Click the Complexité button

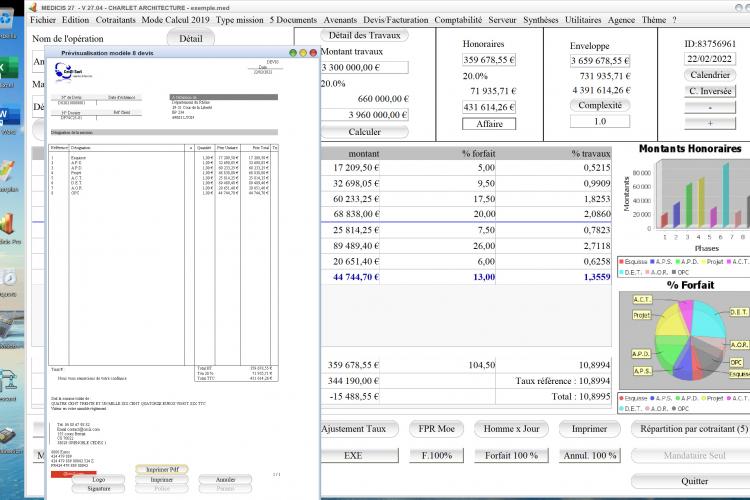click(600, 105)
